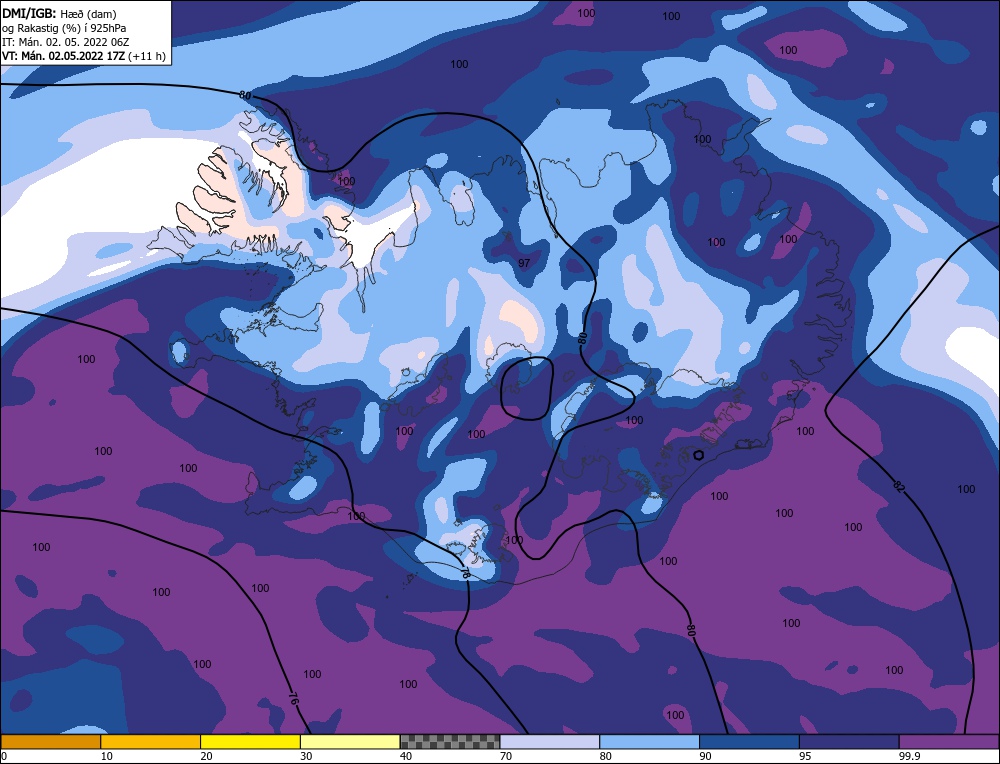Select the dark navy 95–99.9 legend swatch

click(x=849, y=742)
